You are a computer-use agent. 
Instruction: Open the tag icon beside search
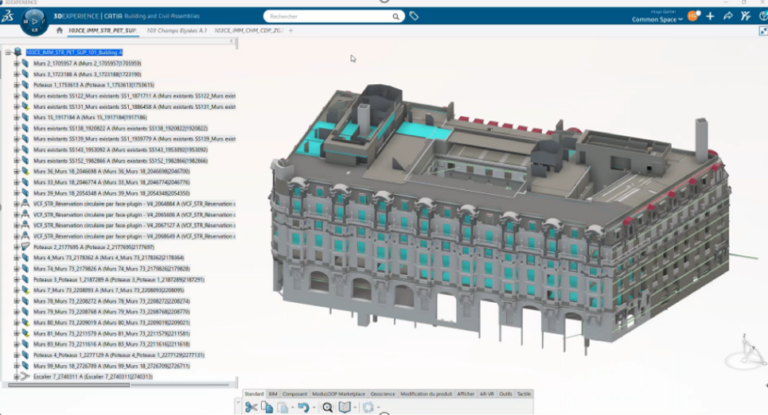[x=414, y=16]
